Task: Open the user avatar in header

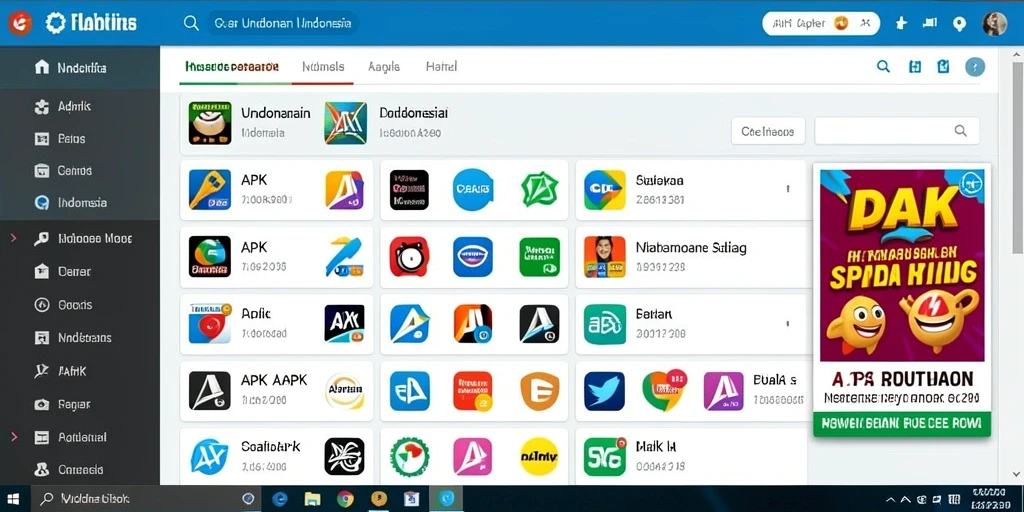Action: click(x=995, y=24)
